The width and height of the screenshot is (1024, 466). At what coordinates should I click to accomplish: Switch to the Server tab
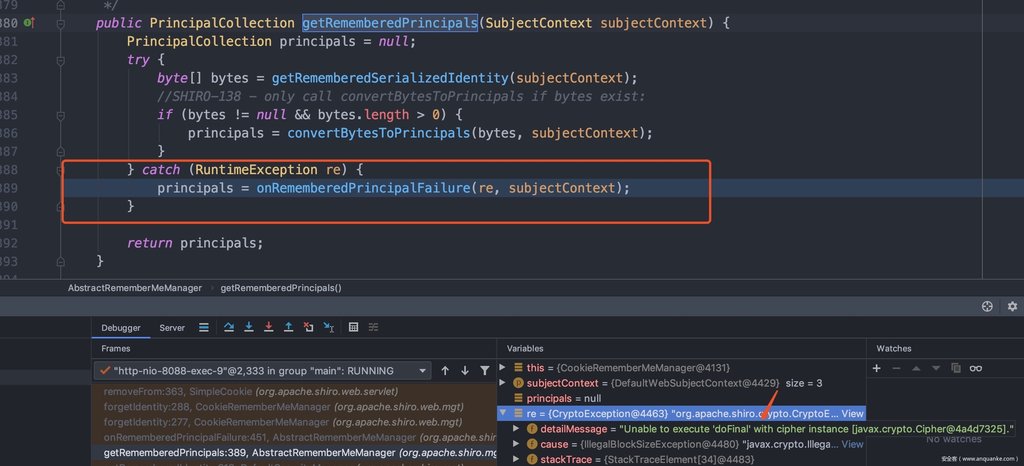[172, 328]
